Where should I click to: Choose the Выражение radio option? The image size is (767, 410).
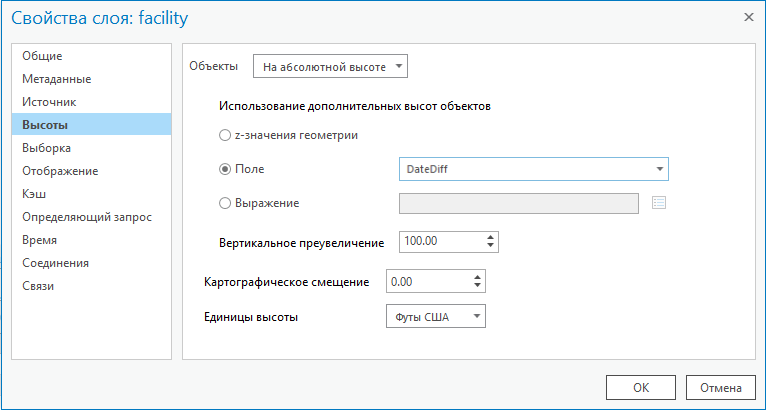click(224, 203)
